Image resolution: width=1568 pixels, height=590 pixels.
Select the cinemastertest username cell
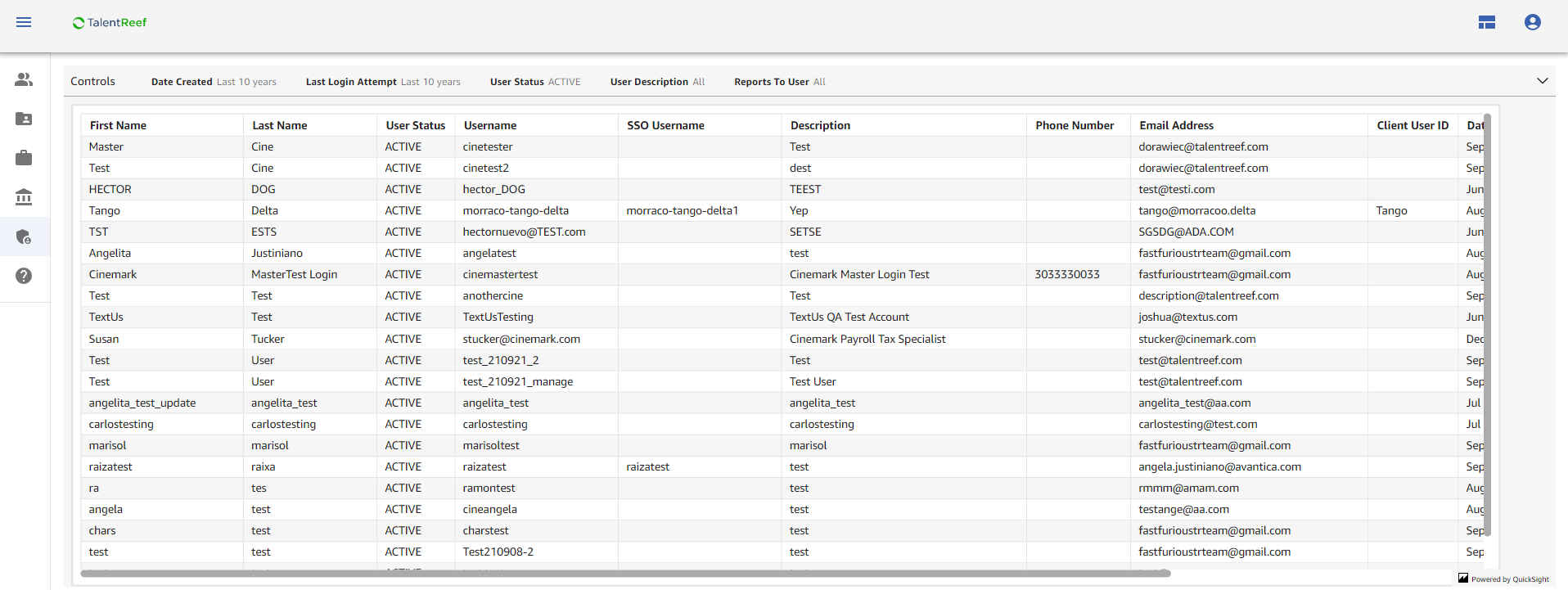coord(500,275)
